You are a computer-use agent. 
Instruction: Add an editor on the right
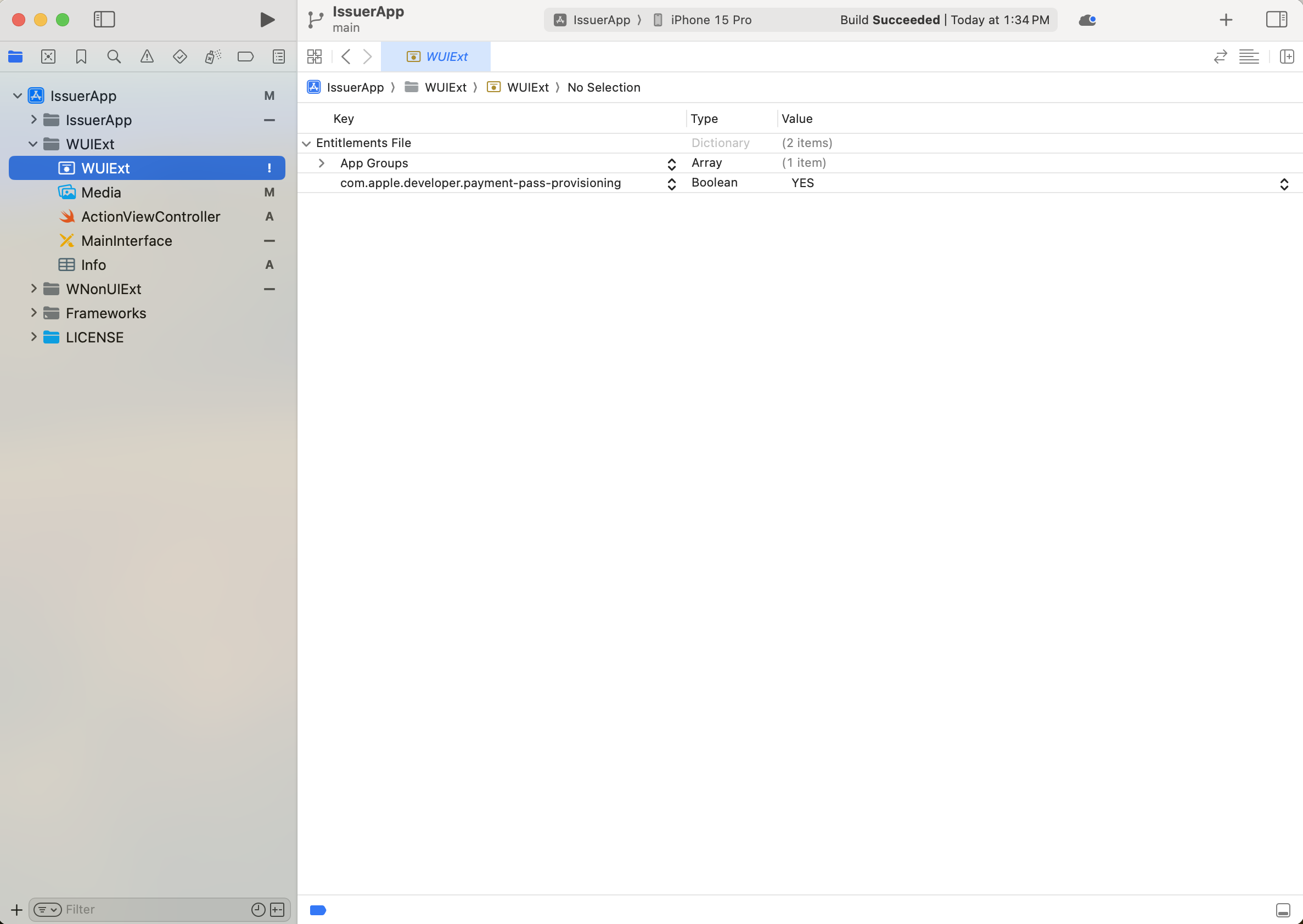click(x=1287, y=57)
